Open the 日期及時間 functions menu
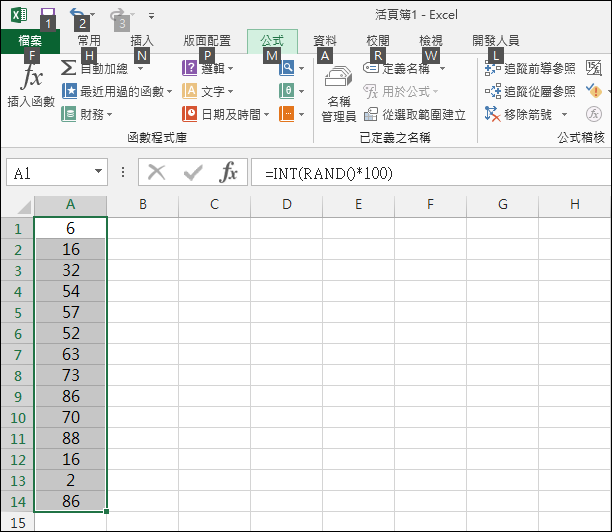 [x=226, y=114]
